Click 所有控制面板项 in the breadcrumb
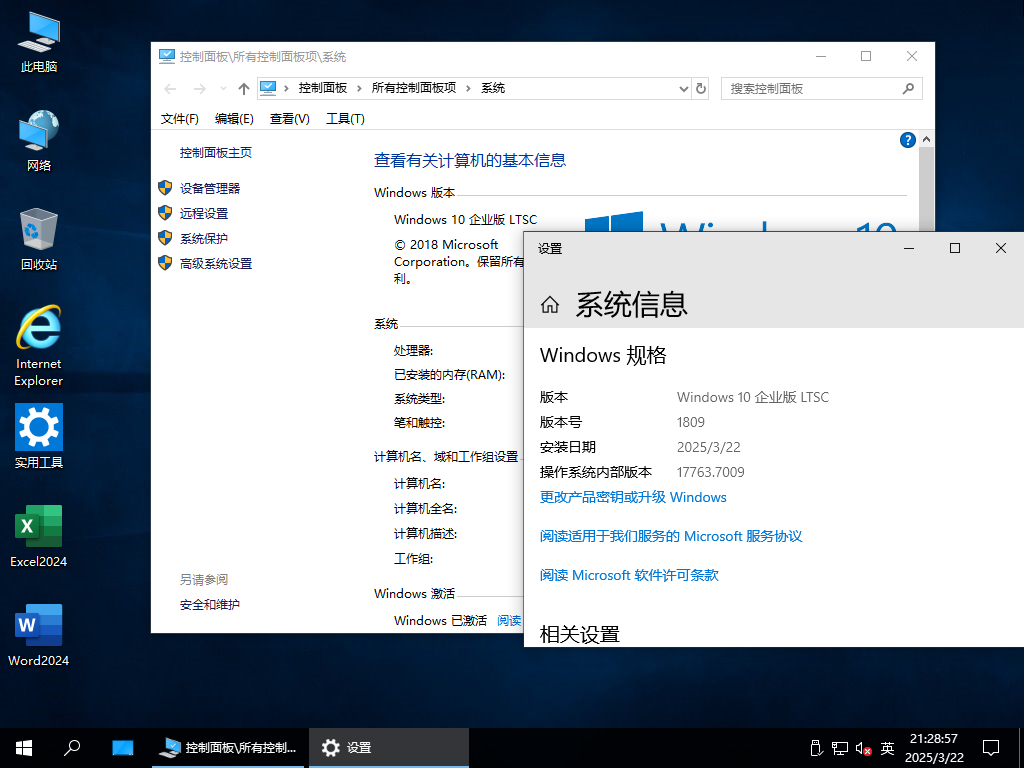The image size is (1024, 768). point(413,88)
